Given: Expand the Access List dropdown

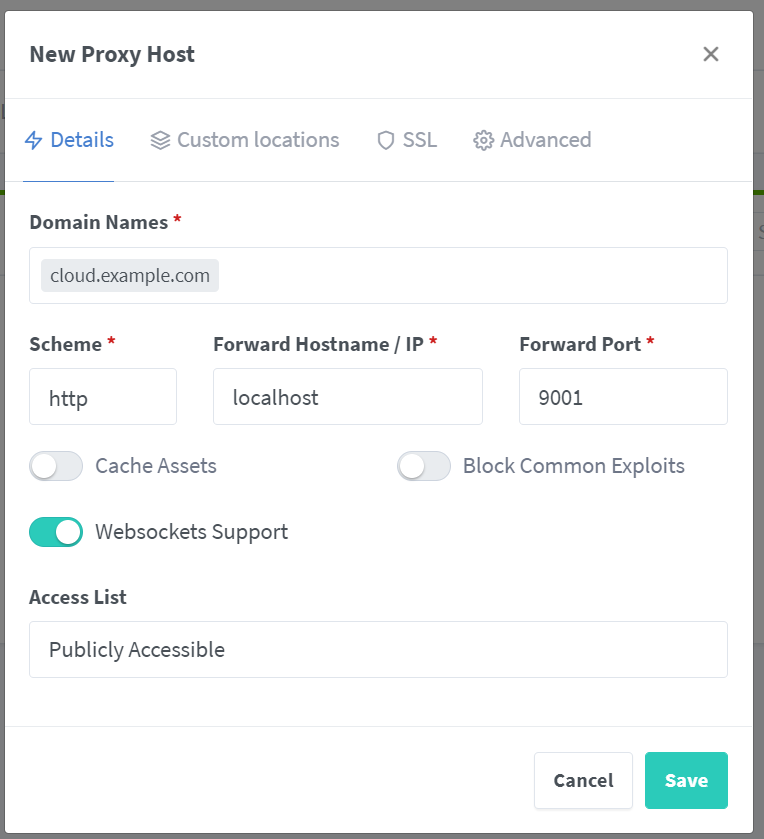Looking at the screenshot, I should tap(378, 650).
